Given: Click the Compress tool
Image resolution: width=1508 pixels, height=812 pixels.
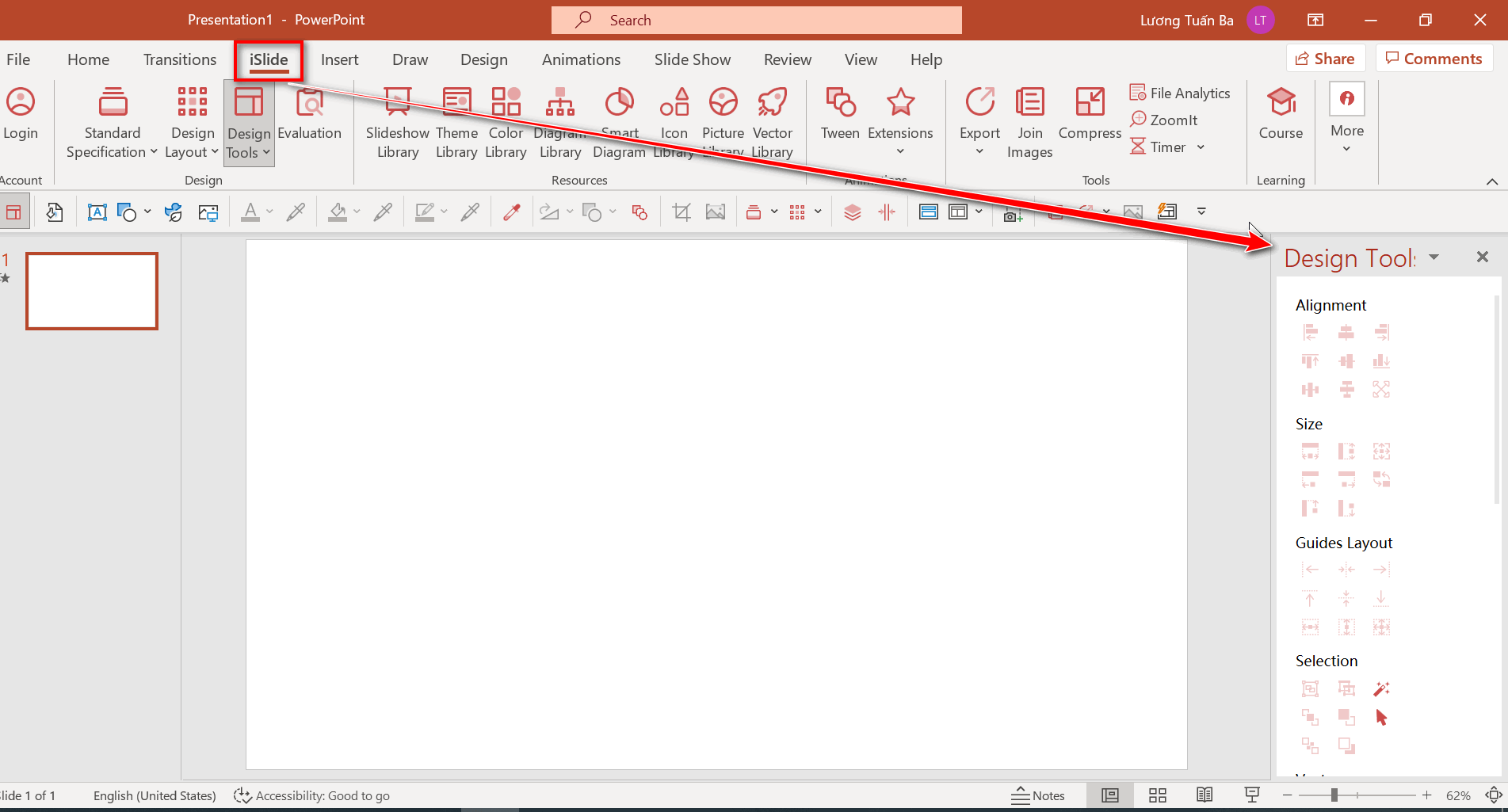Looking at the screenshot, I should pyautogui.click(x=1090, y=115).
